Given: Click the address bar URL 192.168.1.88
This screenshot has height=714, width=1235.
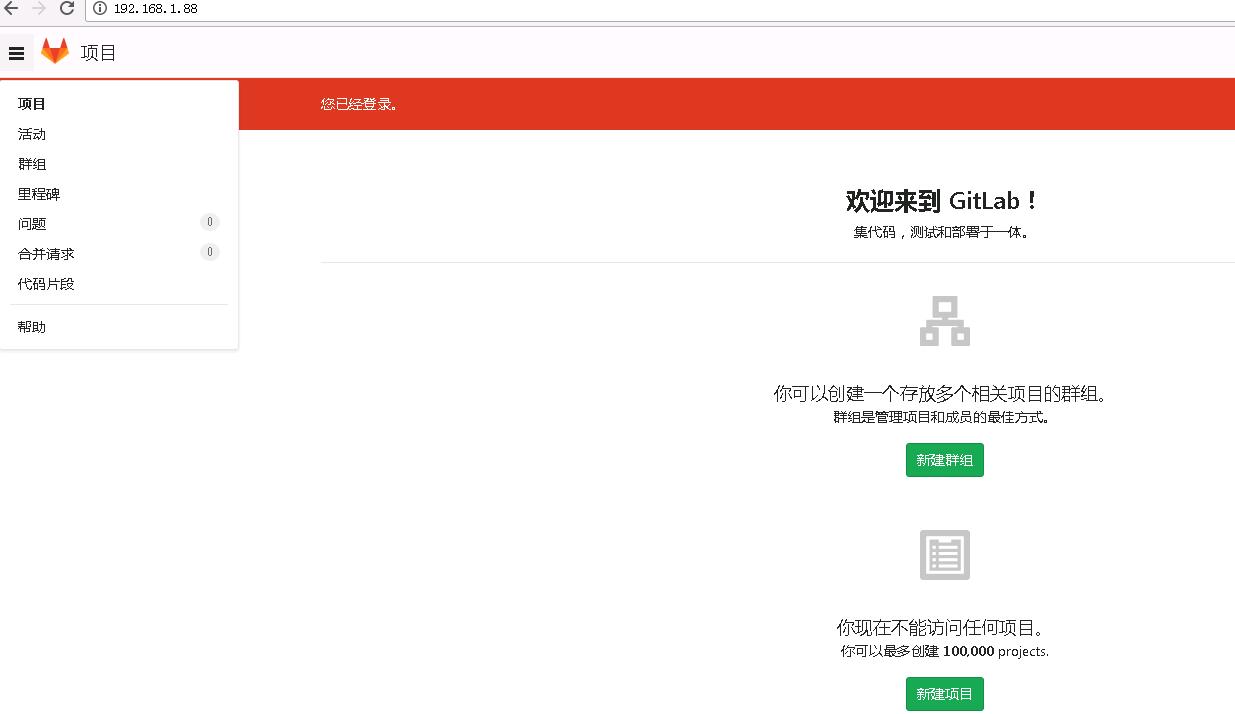Looking at the screenshot, I should click(157, 9).
